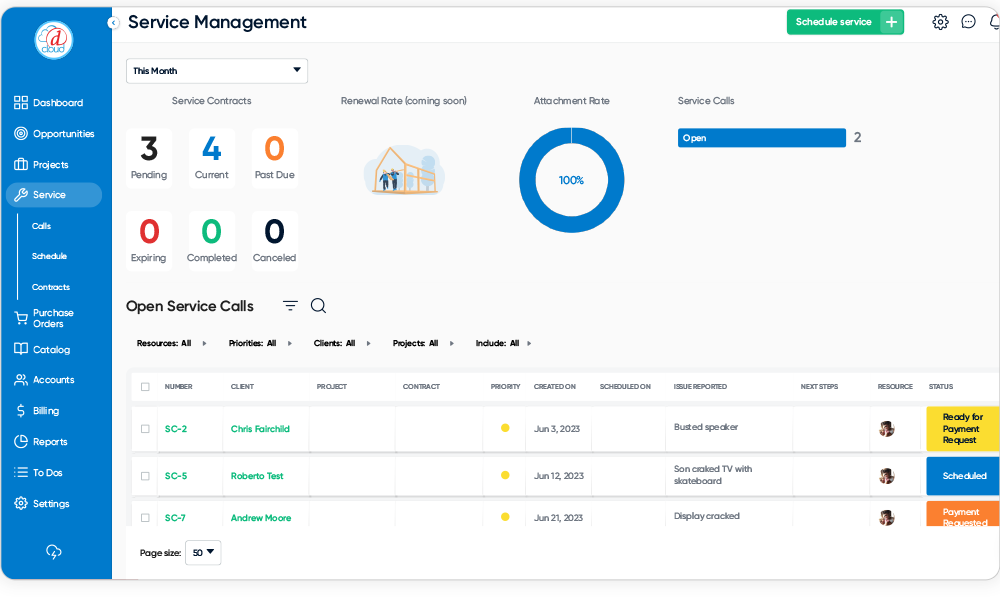Image resolution: width=1000 pixels, height=605 pixels.
Task: Click the Canceled contracts card
Action: (275, 241)
